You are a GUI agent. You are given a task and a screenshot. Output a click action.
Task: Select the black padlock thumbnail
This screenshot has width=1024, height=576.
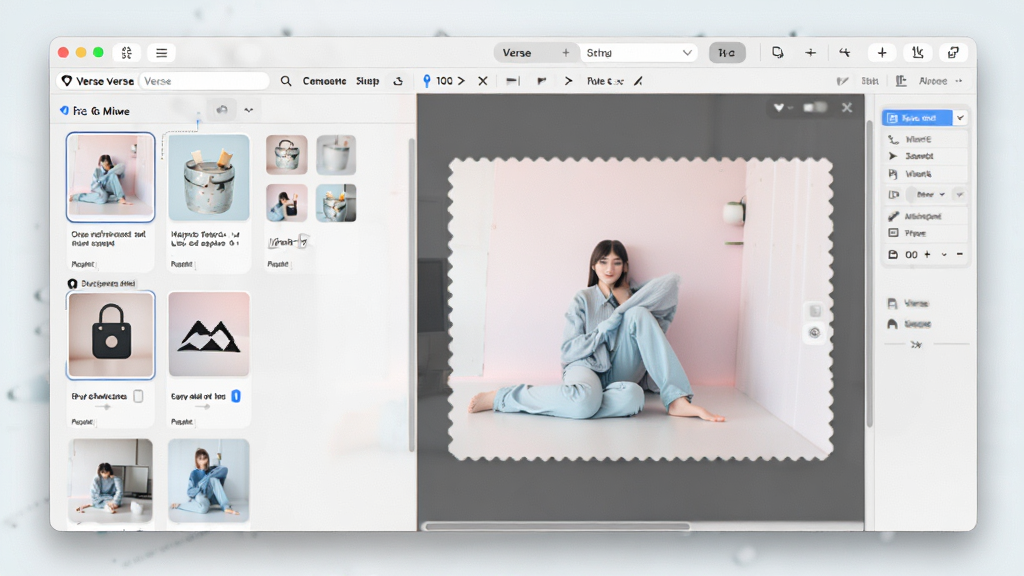pyautogui.click(x=110, y=334)
